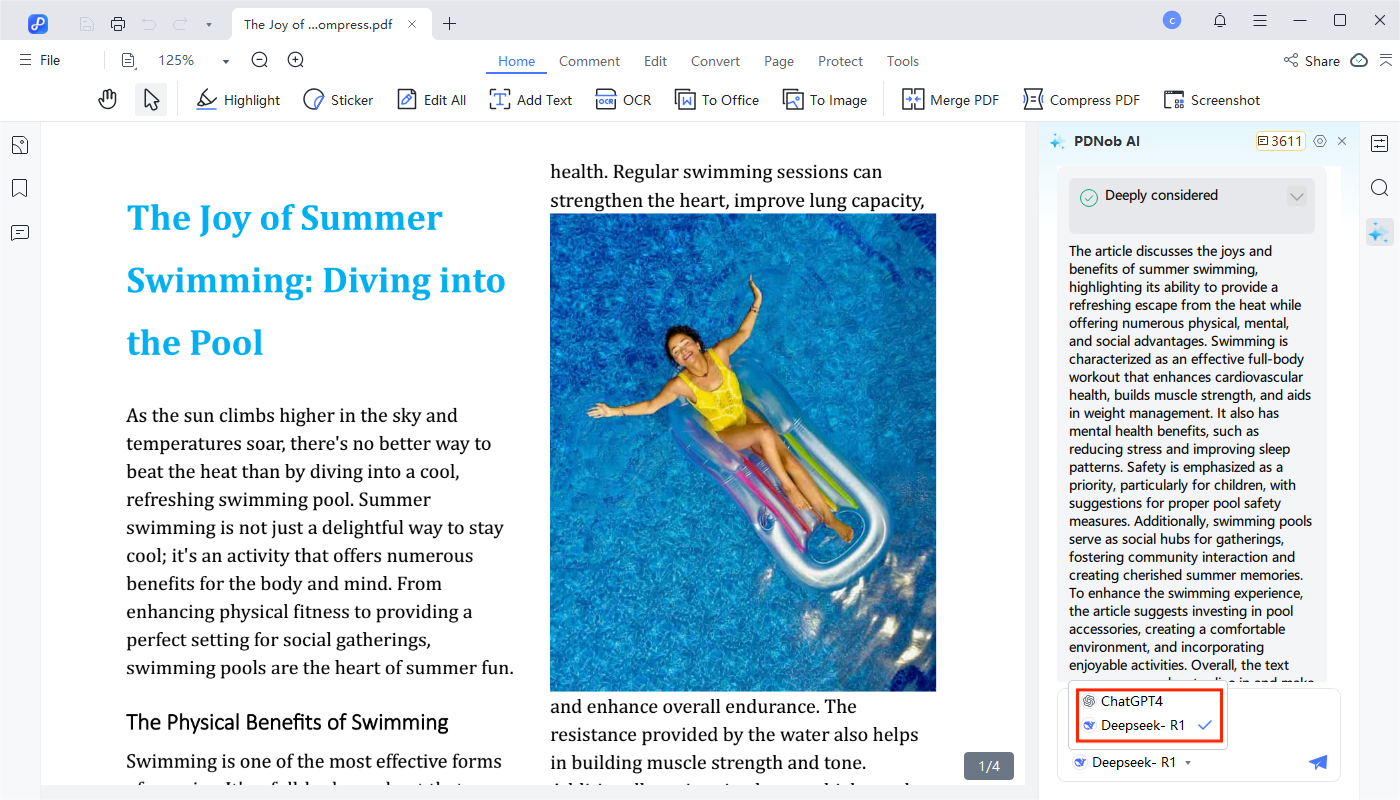Open the Screenshot tool
Image resolution: width=1400 pixels, height=800 pixels.
coord(1211,99)
